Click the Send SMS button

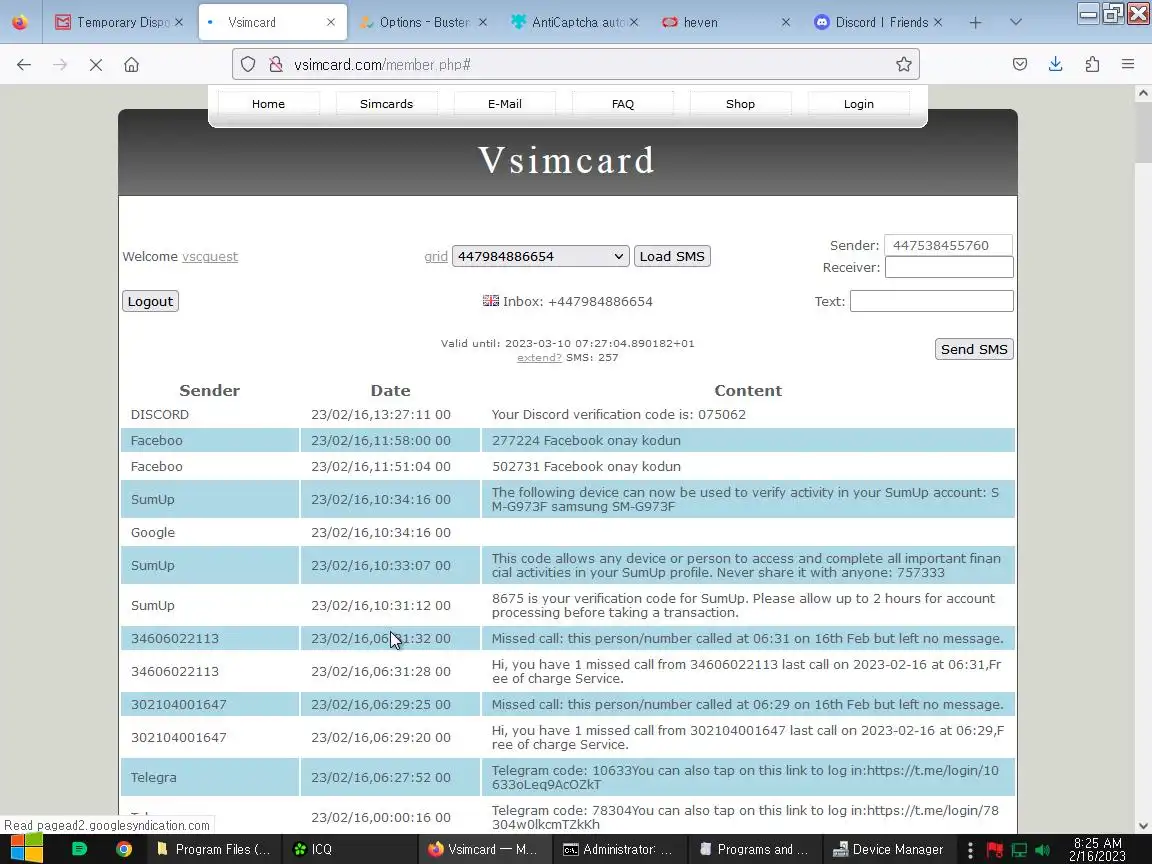click(974, 350)
